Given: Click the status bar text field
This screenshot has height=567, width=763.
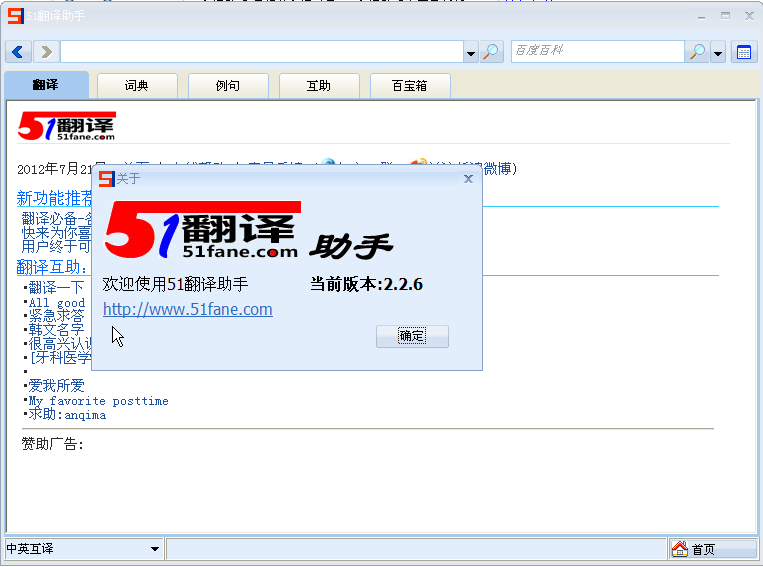Looking at the screenshot, I should [x=416, y=549].
